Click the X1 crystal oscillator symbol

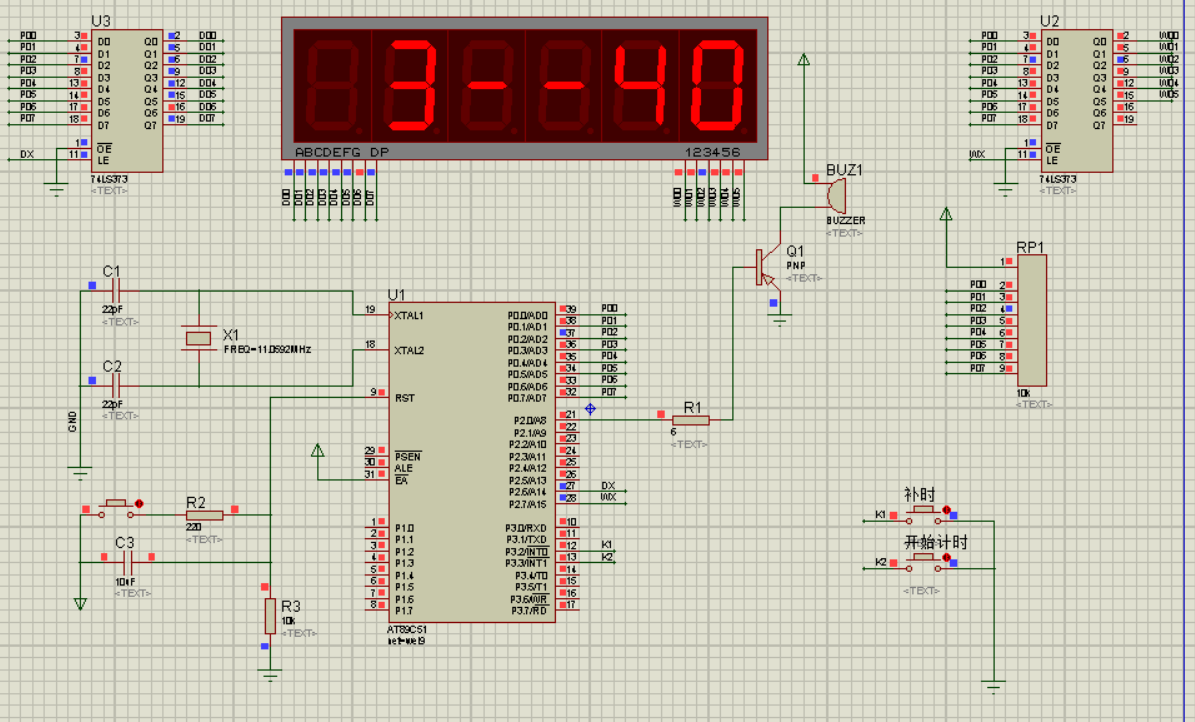199,338
